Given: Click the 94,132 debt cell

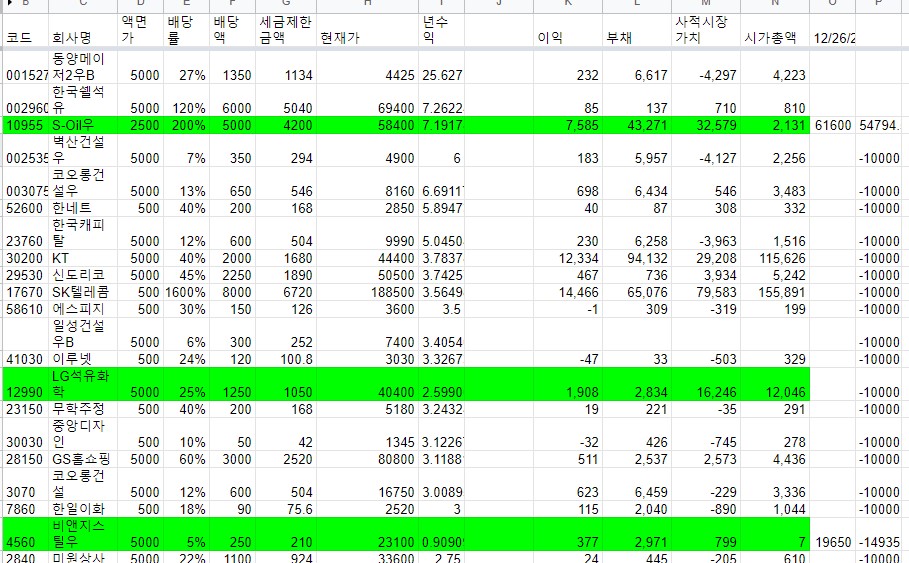Looking at the screenshot, I should (x=637, y=259).
